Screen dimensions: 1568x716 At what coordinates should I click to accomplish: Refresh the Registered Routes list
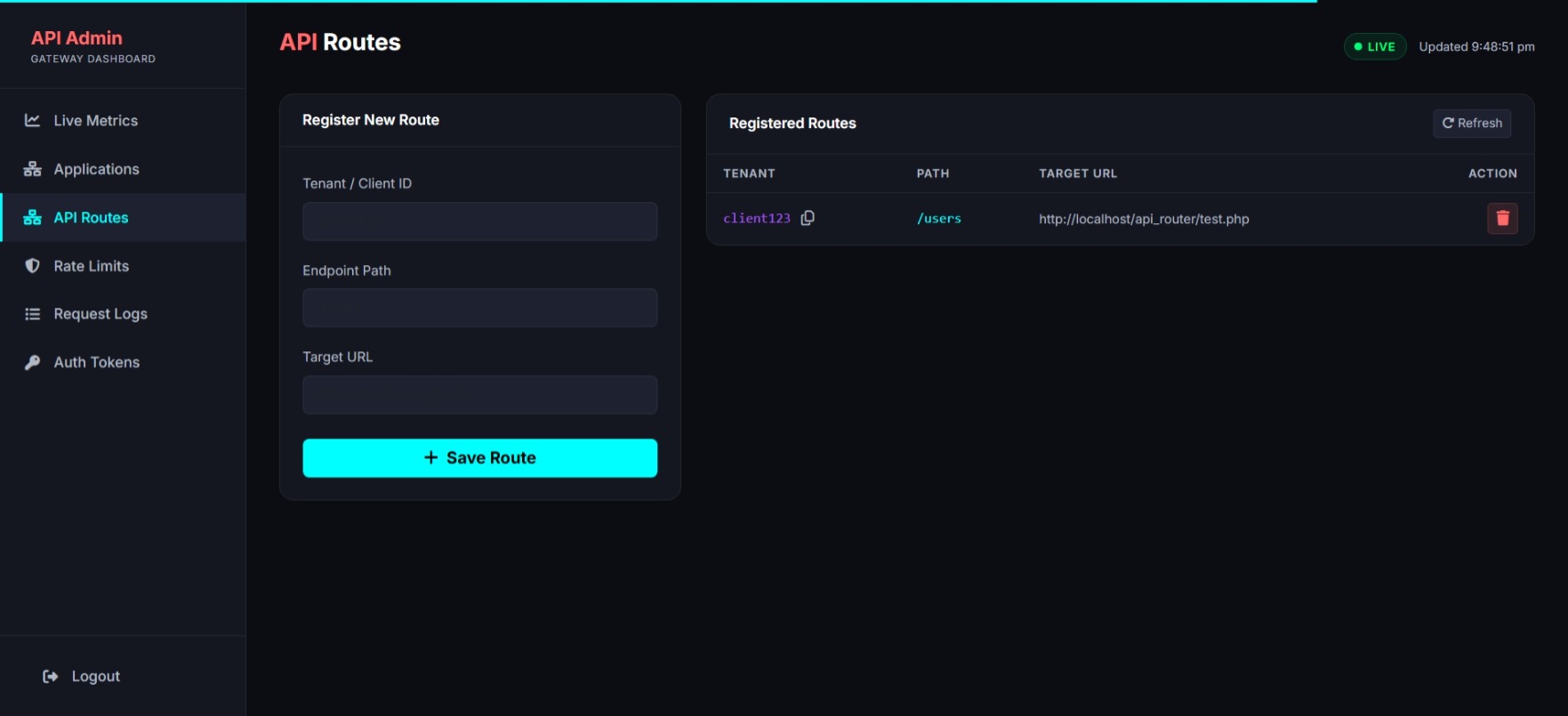pyautogui.click(x=1472, y=123)
